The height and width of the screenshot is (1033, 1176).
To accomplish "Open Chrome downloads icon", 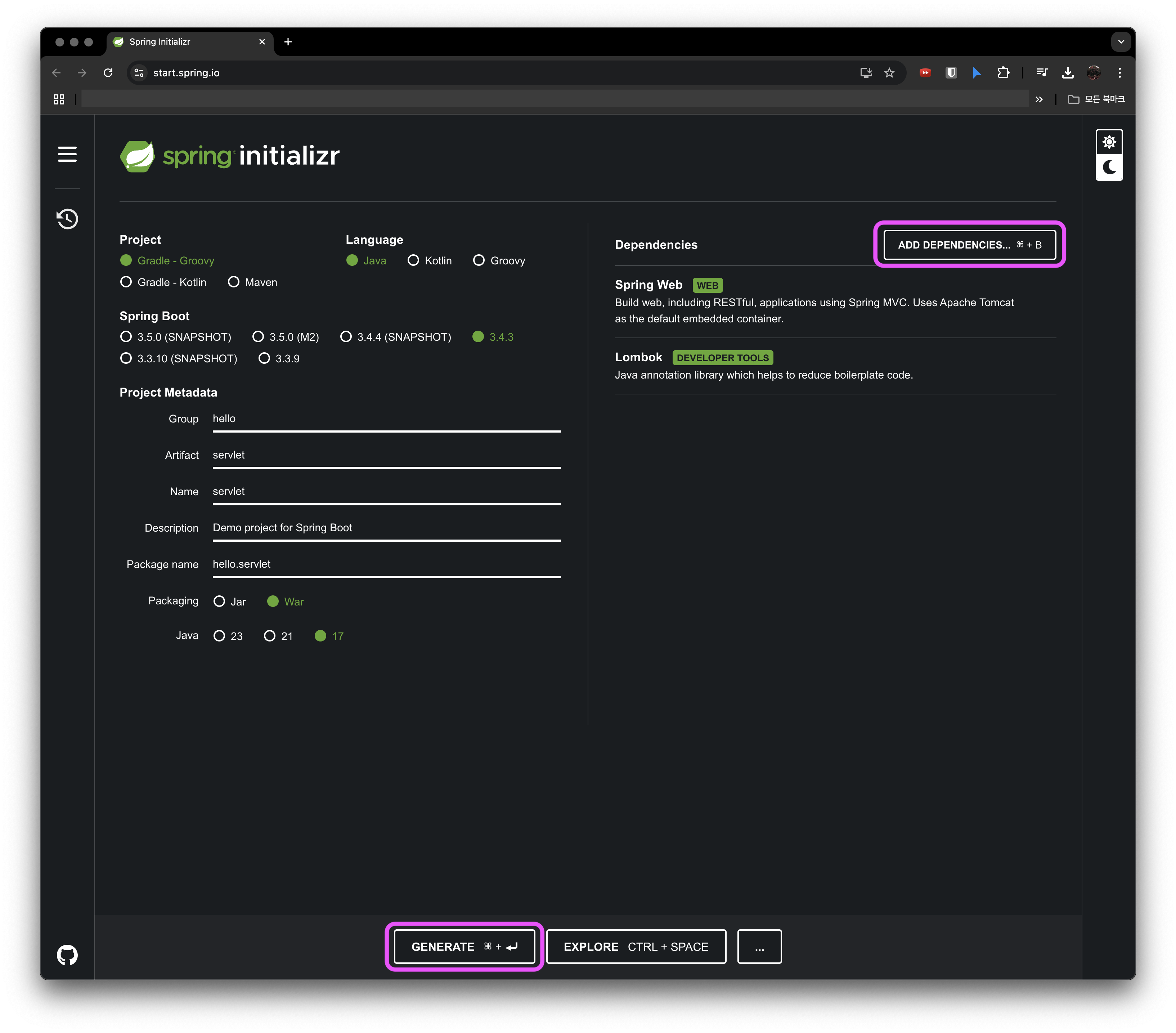I will (1068, 72).
